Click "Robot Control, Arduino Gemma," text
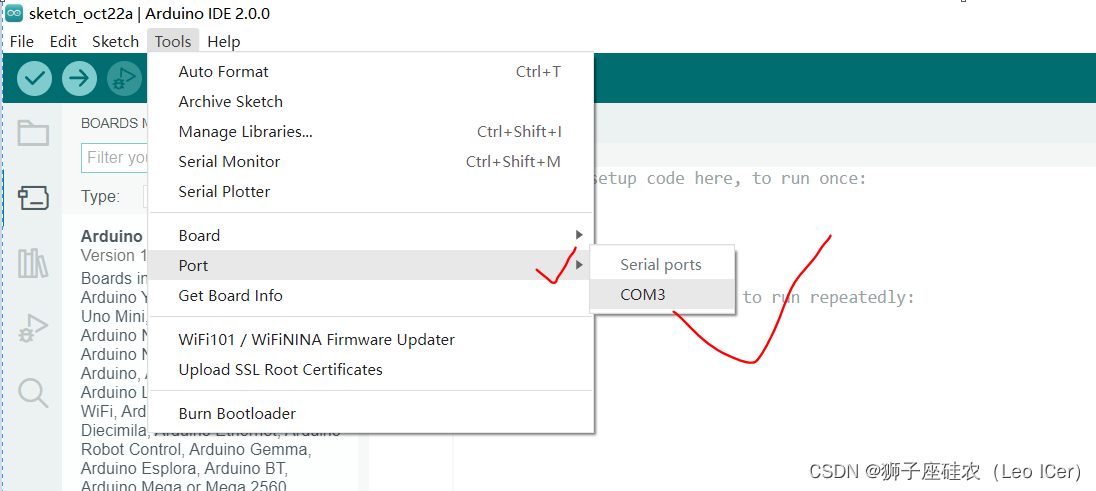Viewport: 1096px width, 491px height. 196,448
